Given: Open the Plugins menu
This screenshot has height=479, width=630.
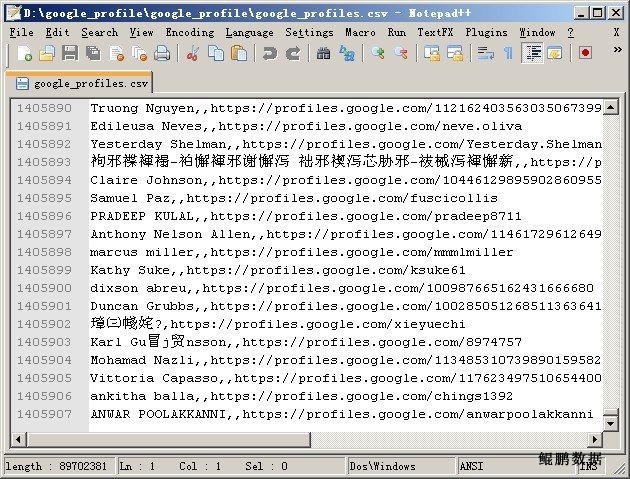Looking at the screenshot, I should click(486, 32).
